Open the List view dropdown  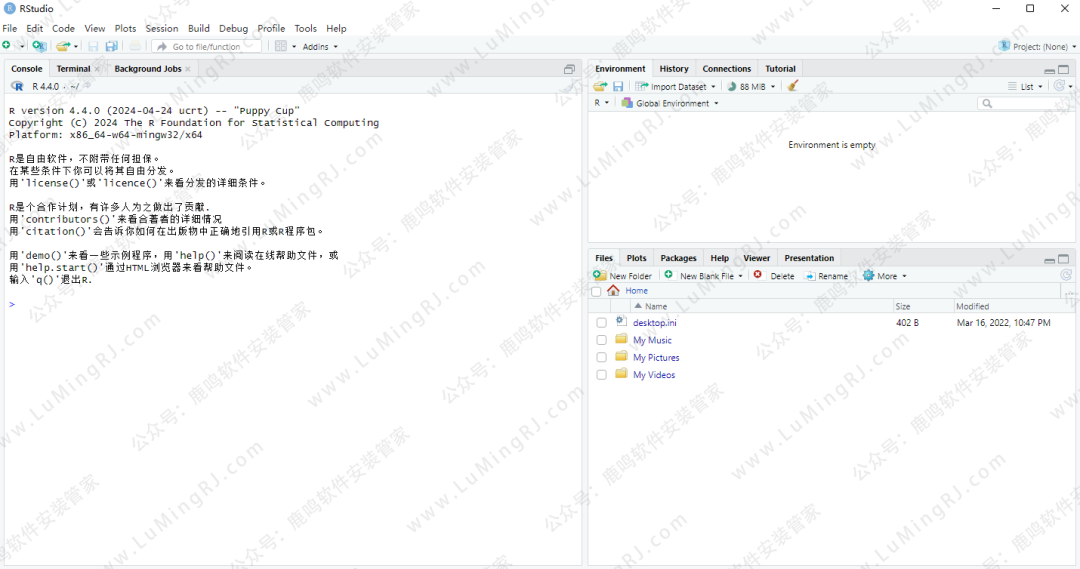(x=1025, y=87)
